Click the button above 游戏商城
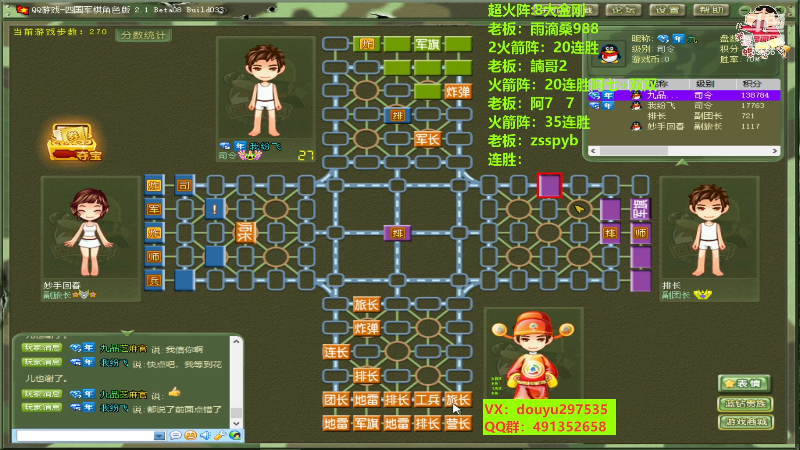Screen dimensions: 800x450 click(x=745, y=404)
